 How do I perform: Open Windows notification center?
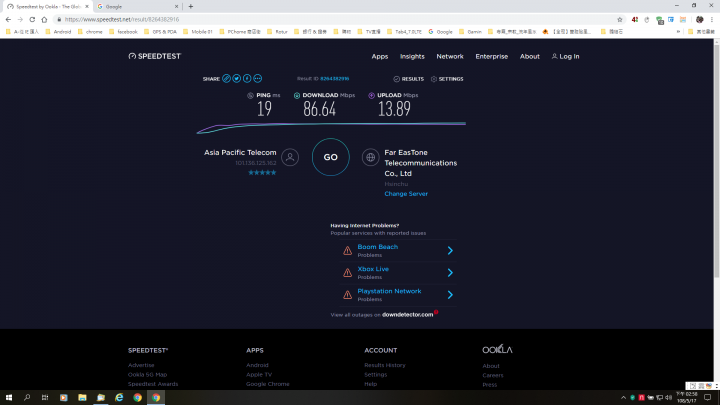pyautogui.click(x=708, y=397)
